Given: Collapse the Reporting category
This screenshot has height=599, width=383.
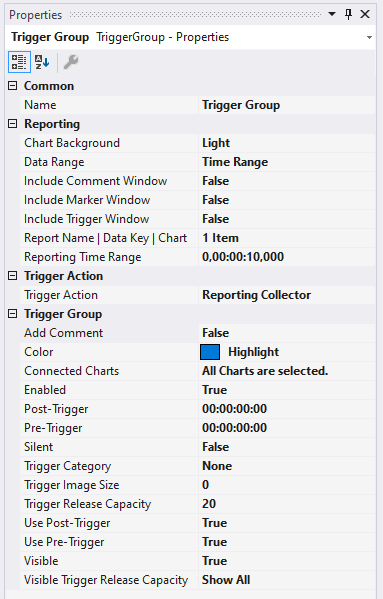Looking at the screenshot, I should click(13, 124).
